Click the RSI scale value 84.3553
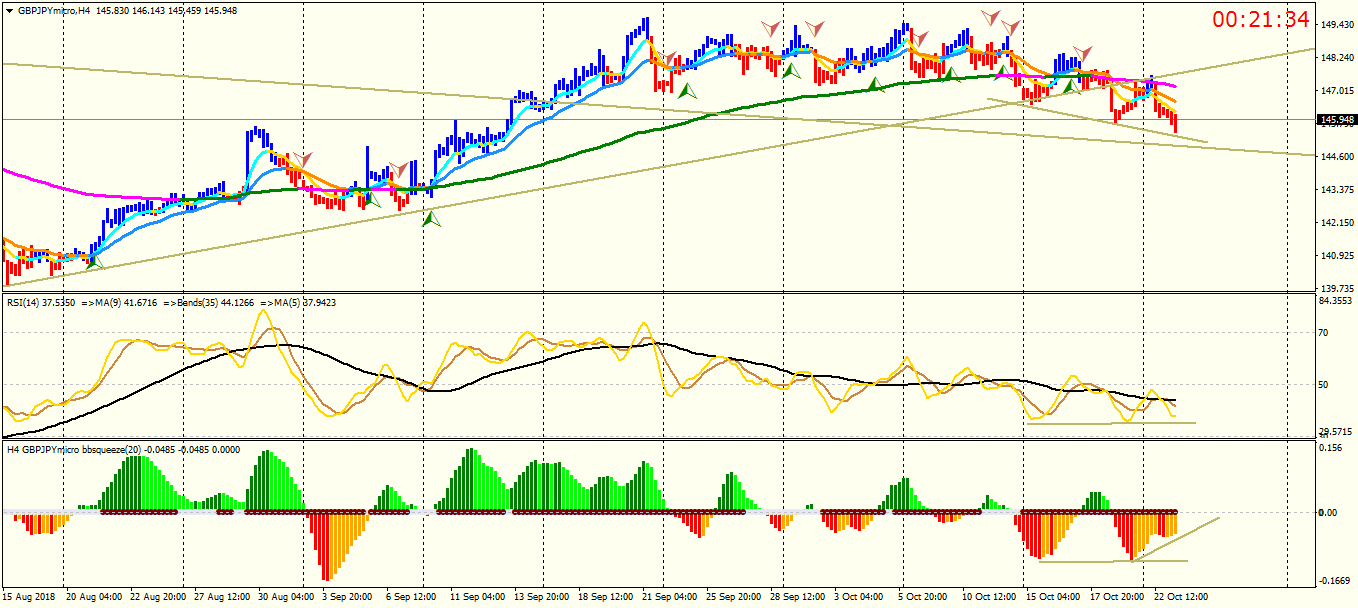This screenshot has width=1358, height=608. coord(1337,300)
